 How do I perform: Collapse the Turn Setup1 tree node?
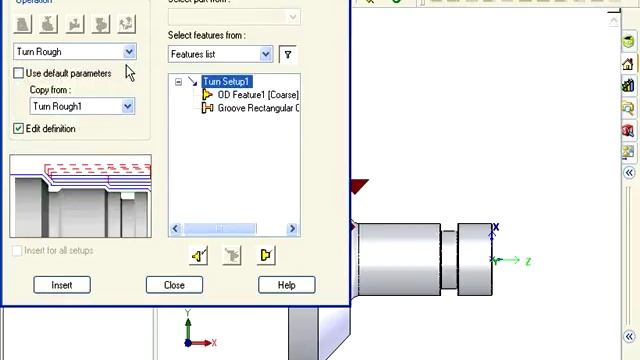[178, 82]
